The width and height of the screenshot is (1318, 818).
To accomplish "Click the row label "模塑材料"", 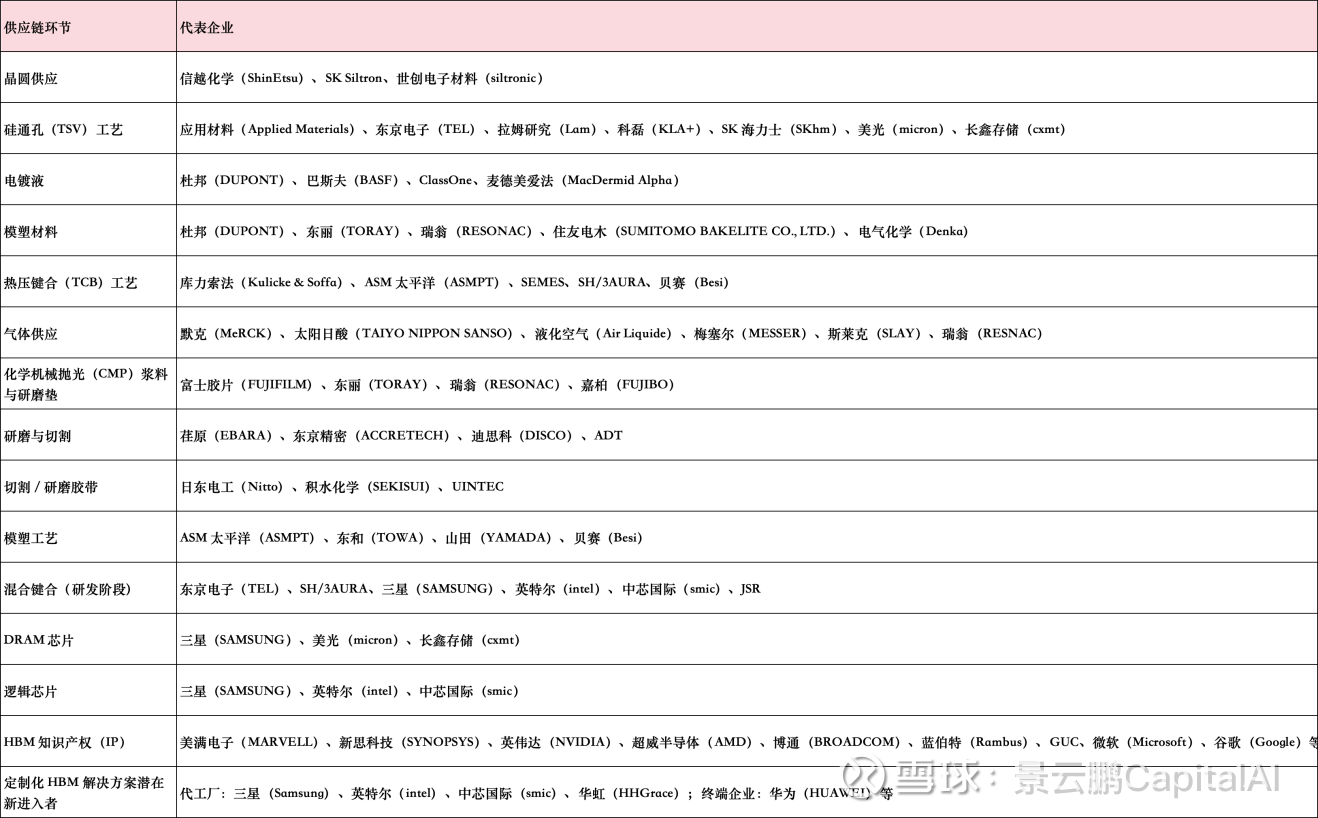I will pos(31,232).
